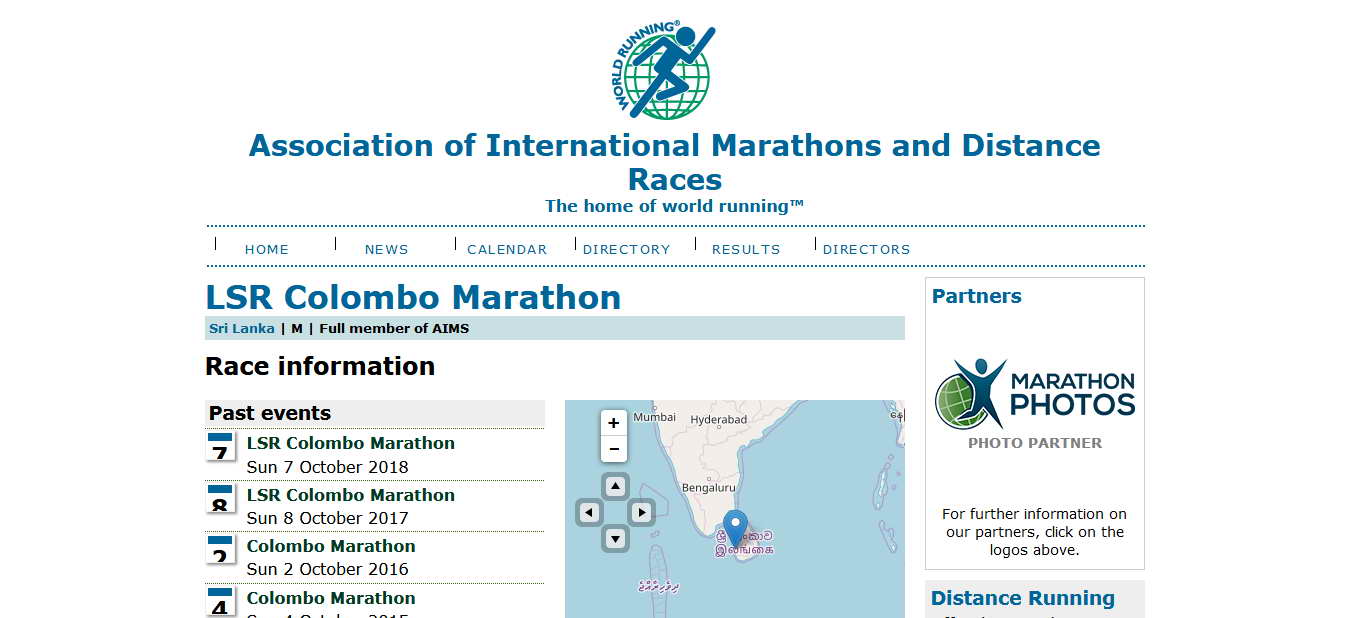
Task: Click 'The home of world running' tagline
Action: [x=675, y=206]
